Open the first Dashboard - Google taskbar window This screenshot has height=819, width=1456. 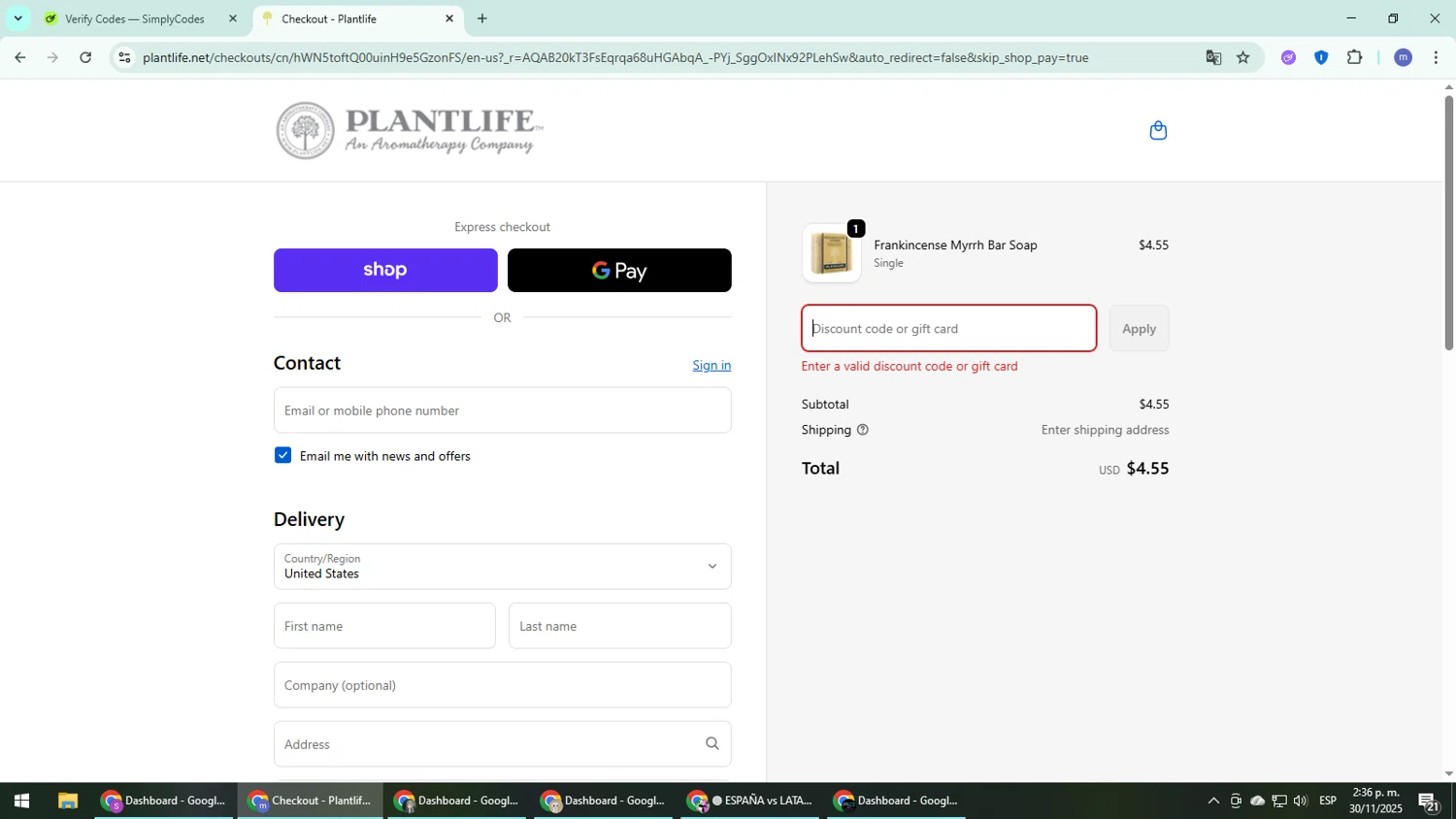[164, 801]
